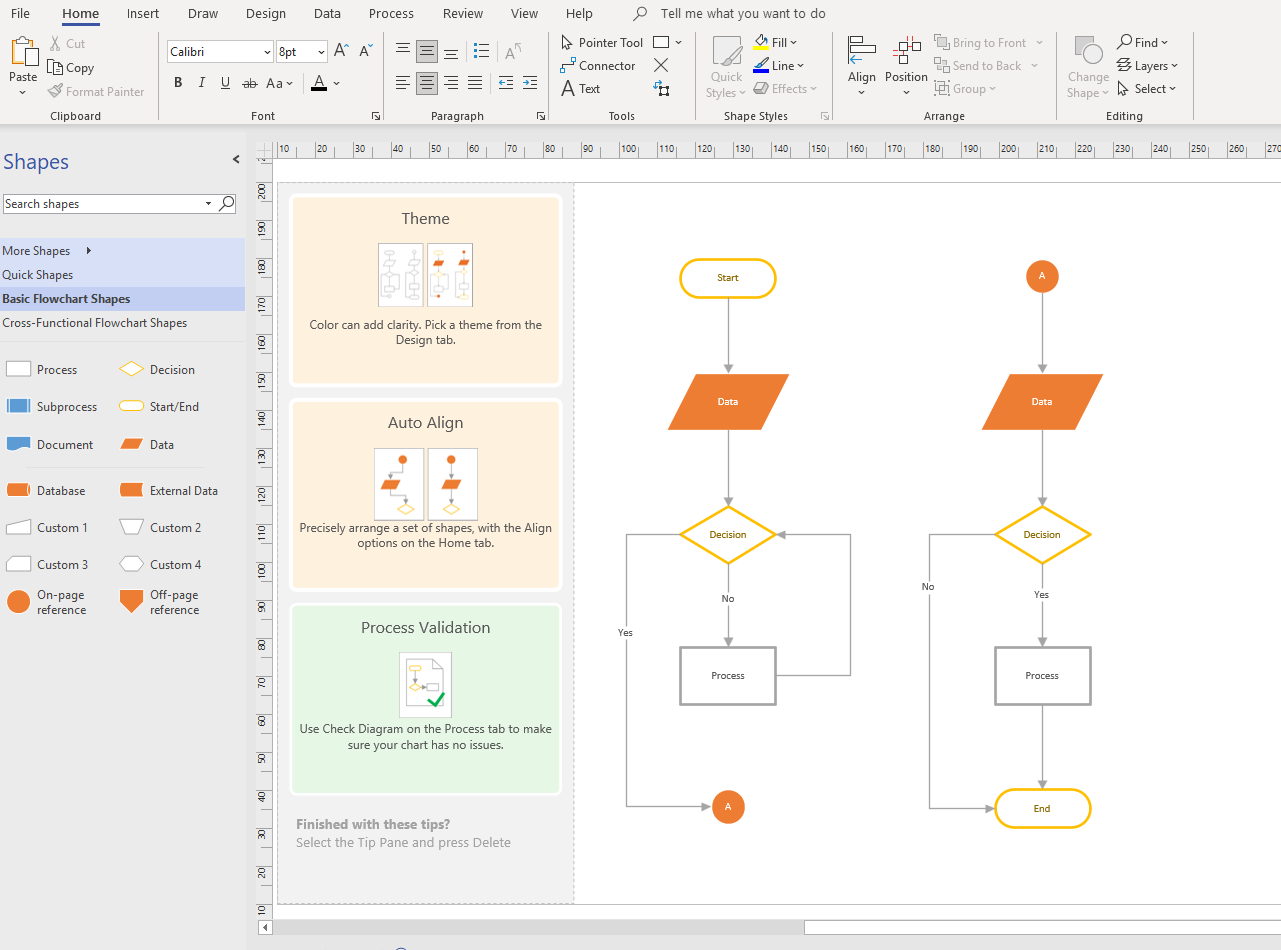The width and height of the screenshot is (1281, 950).
Task: Click the Layers icon
Action: coord(1147,65)
